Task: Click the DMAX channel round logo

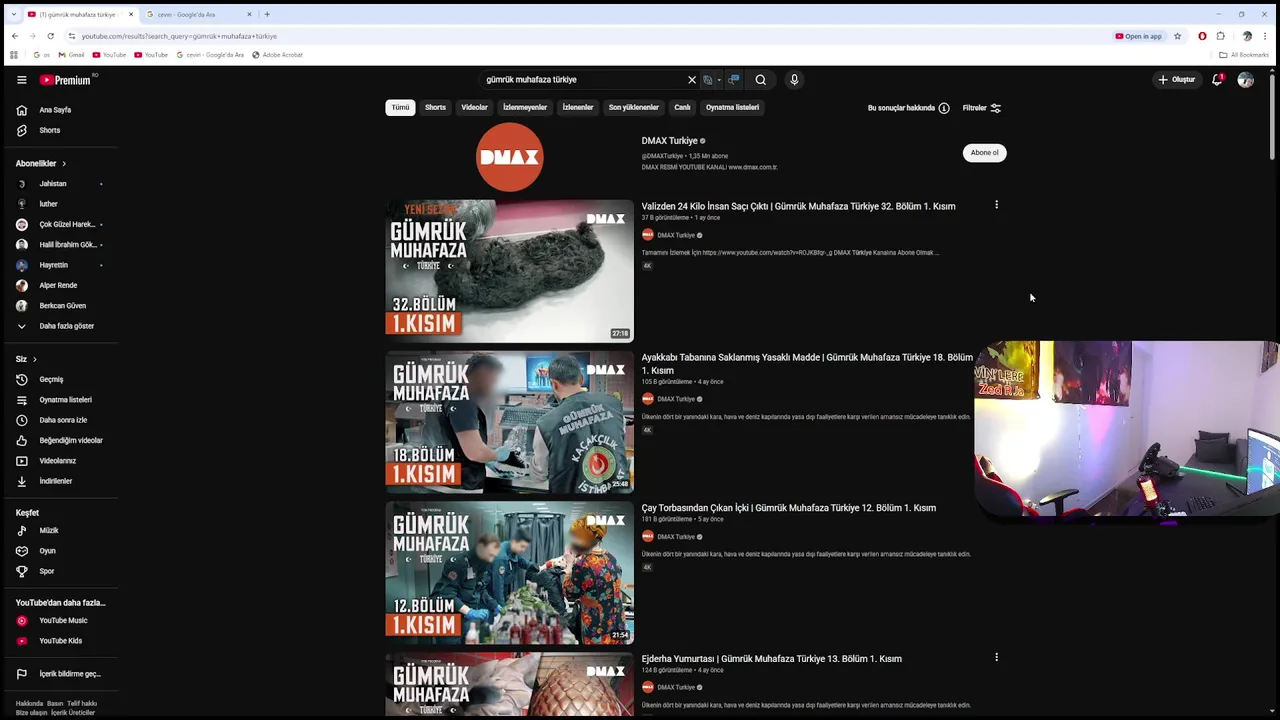Action: pos(509,157)
